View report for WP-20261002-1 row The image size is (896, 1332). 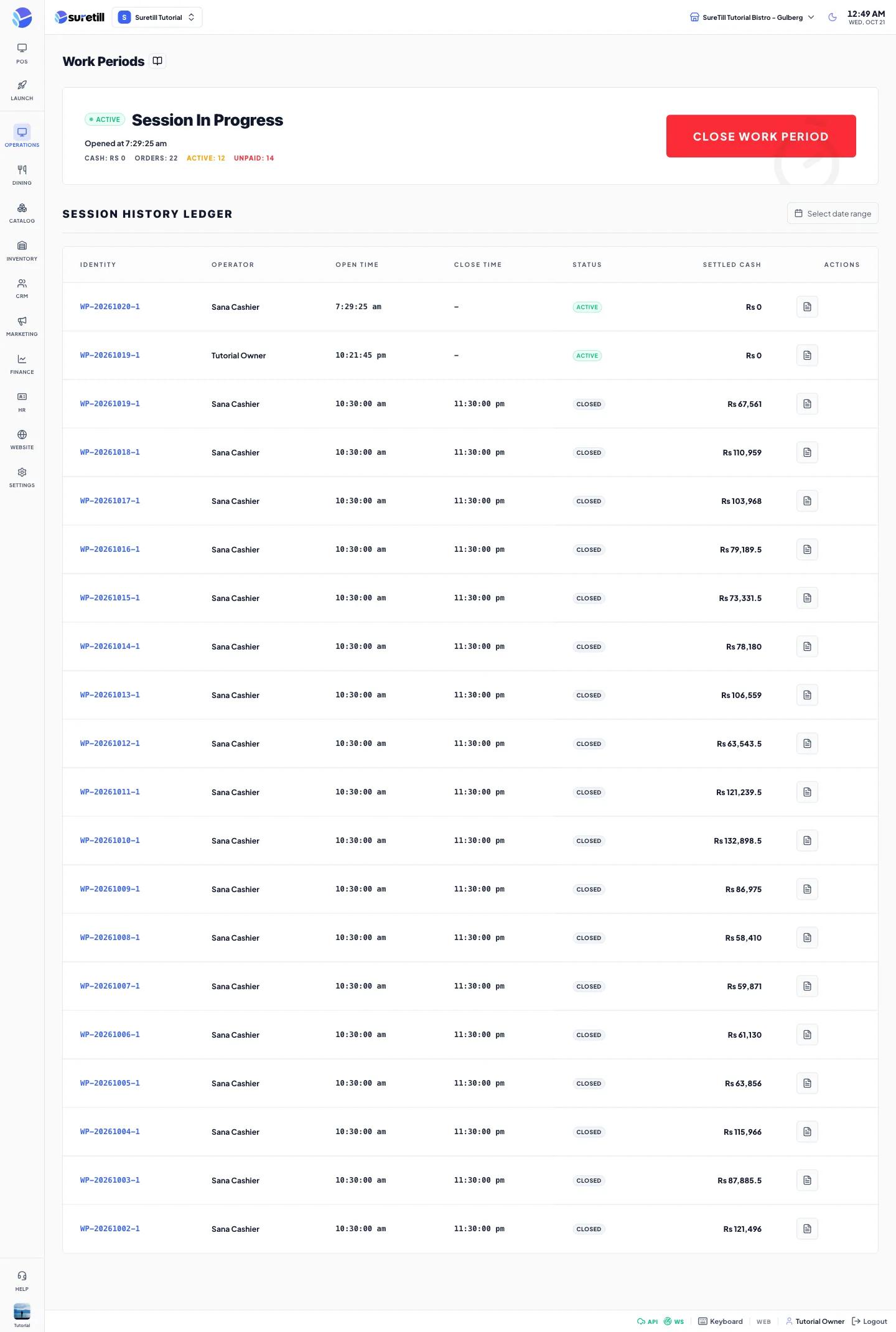pos(807,1229)
